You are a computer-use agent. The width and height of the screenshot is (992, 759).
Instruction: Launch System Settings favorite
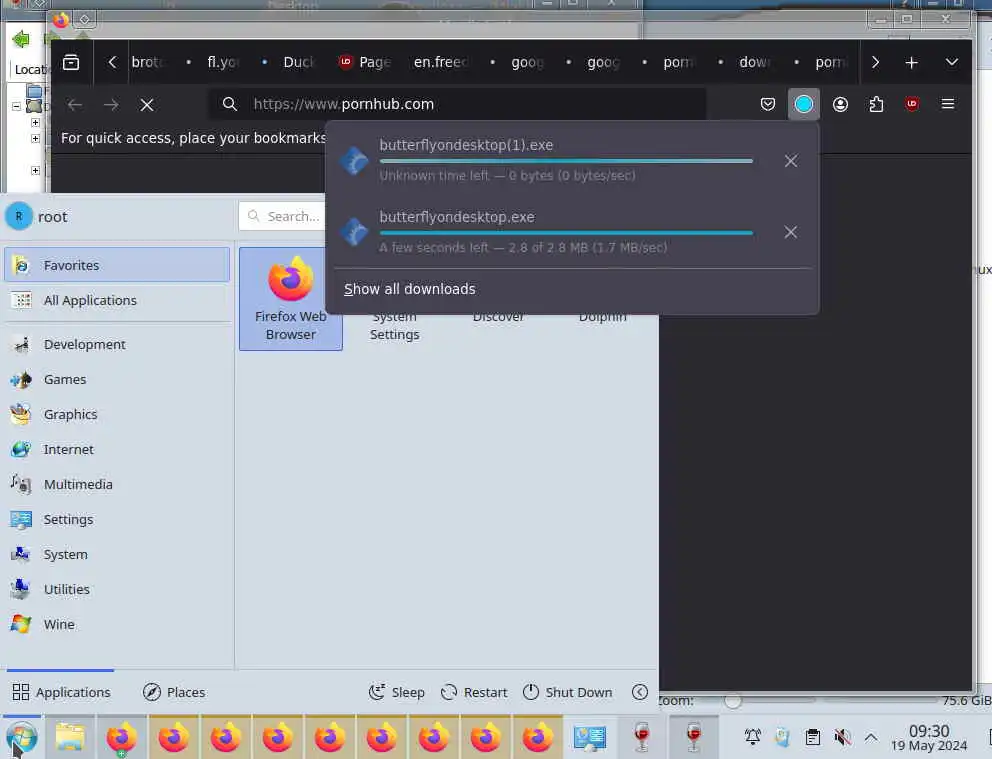[395, 326]
